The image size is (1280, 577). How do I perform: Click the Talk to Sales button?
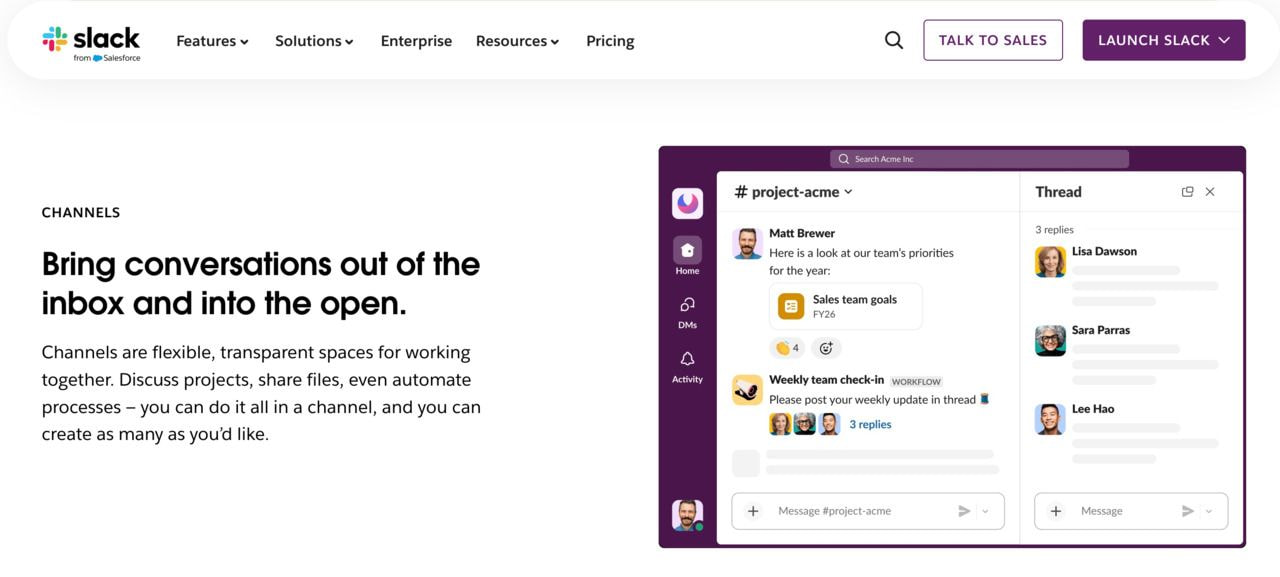[992, 40]
